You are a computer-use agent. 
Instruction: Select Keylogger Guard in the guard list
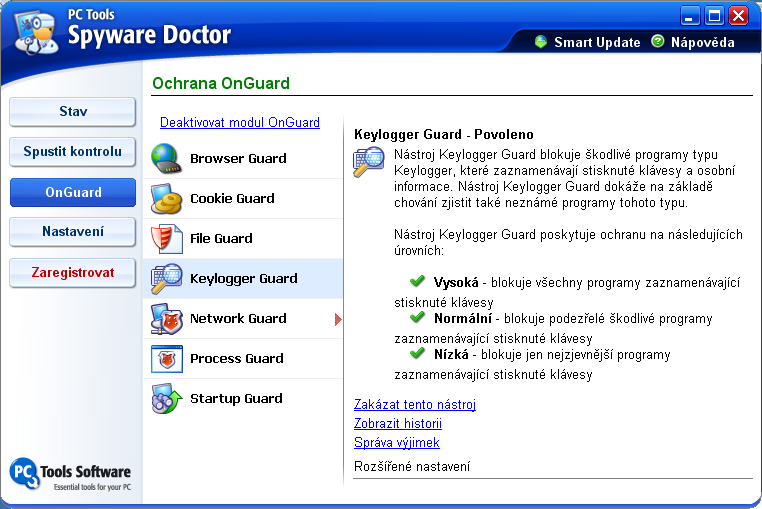tap(243, 279)
